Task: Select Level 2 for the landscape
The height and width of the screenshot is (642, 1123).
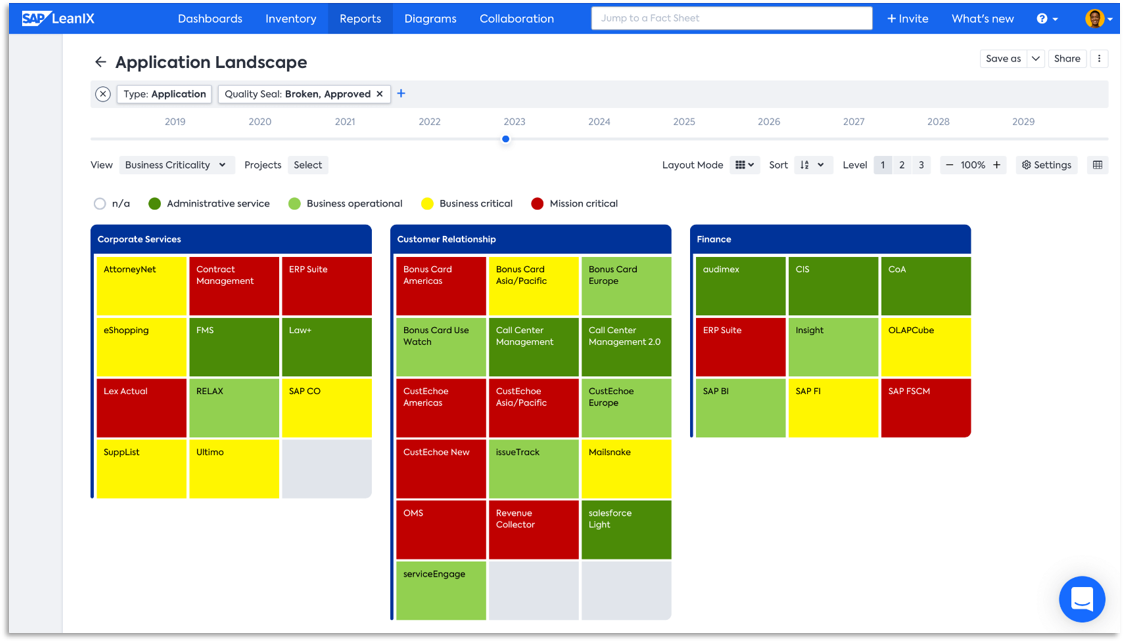Action: [x=900, y=164]
